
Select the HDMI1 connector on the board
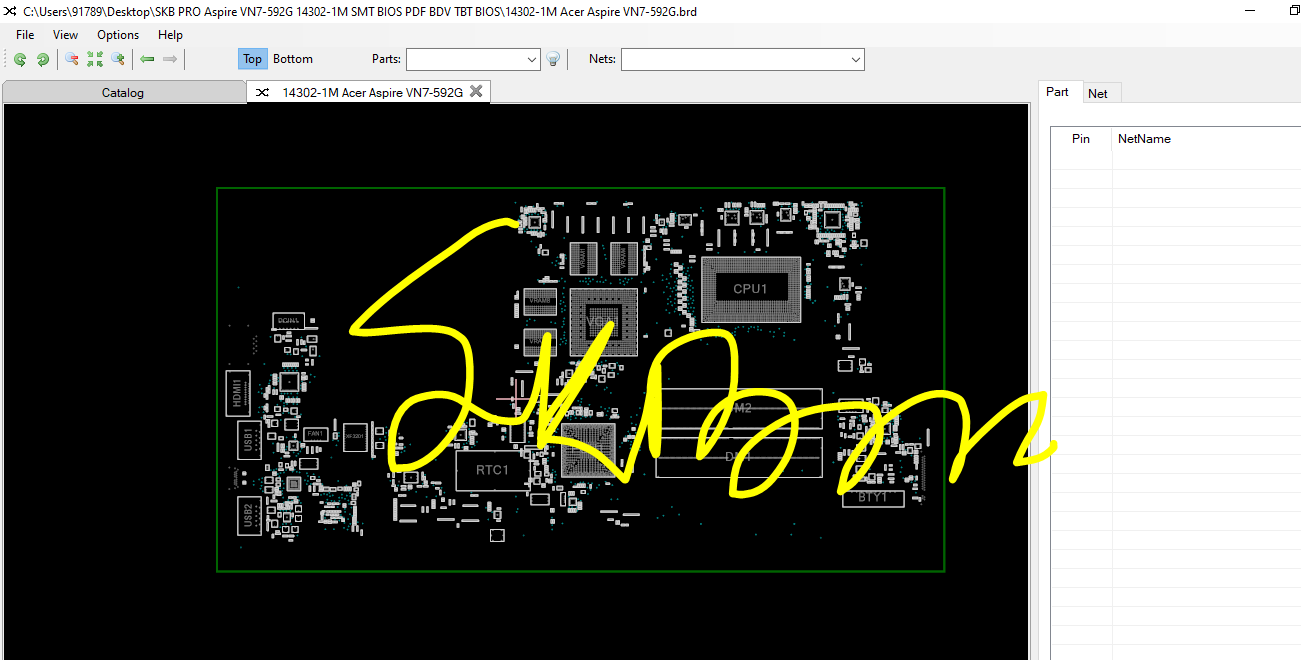pyautogui.click(x=238, y=392)
